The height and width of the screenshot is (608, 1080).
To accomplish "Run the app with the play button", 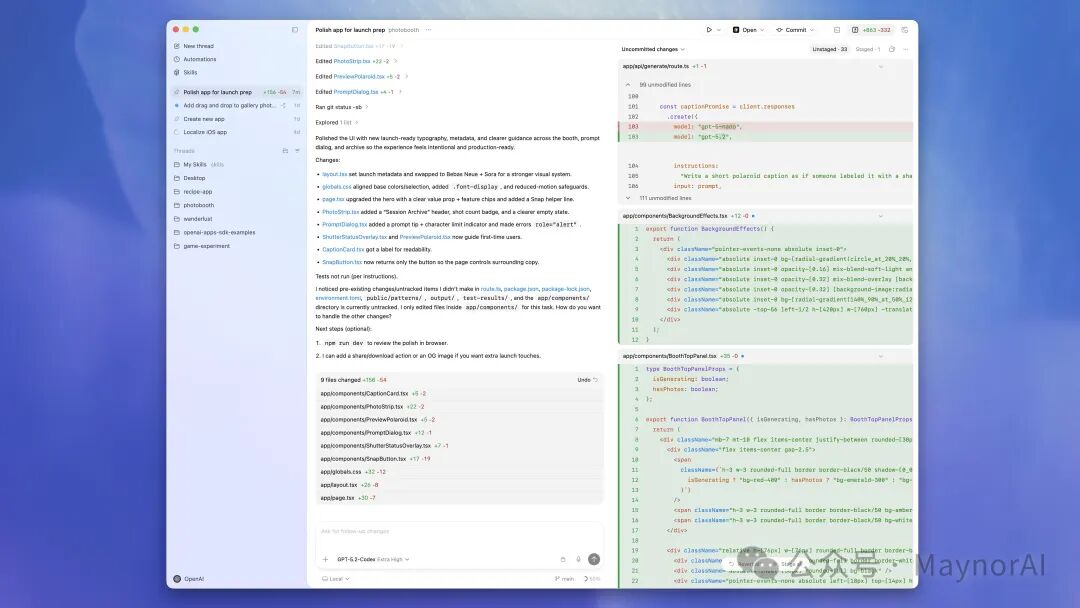I will [x=710, y=29].
